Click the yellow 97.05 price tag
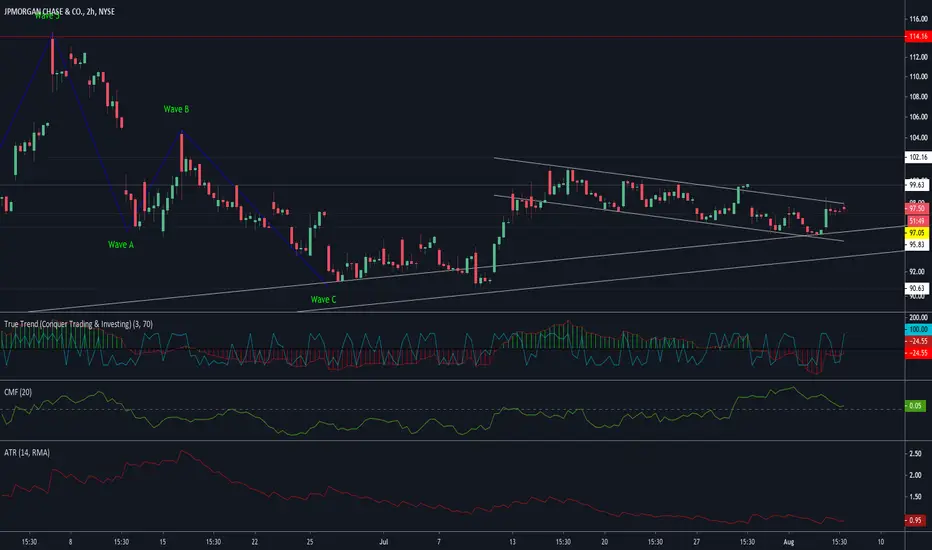 coord(917,232)
